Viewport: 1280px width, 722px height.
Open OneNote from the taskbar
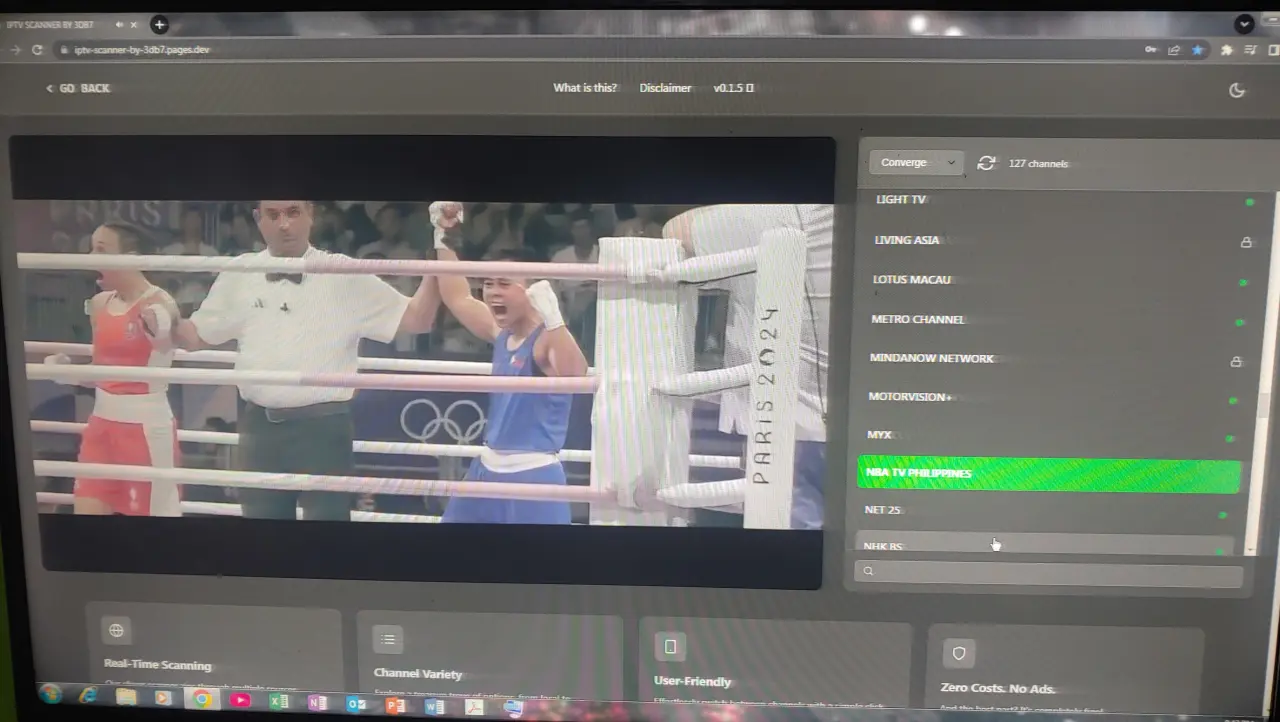click(x=318, y=703)
